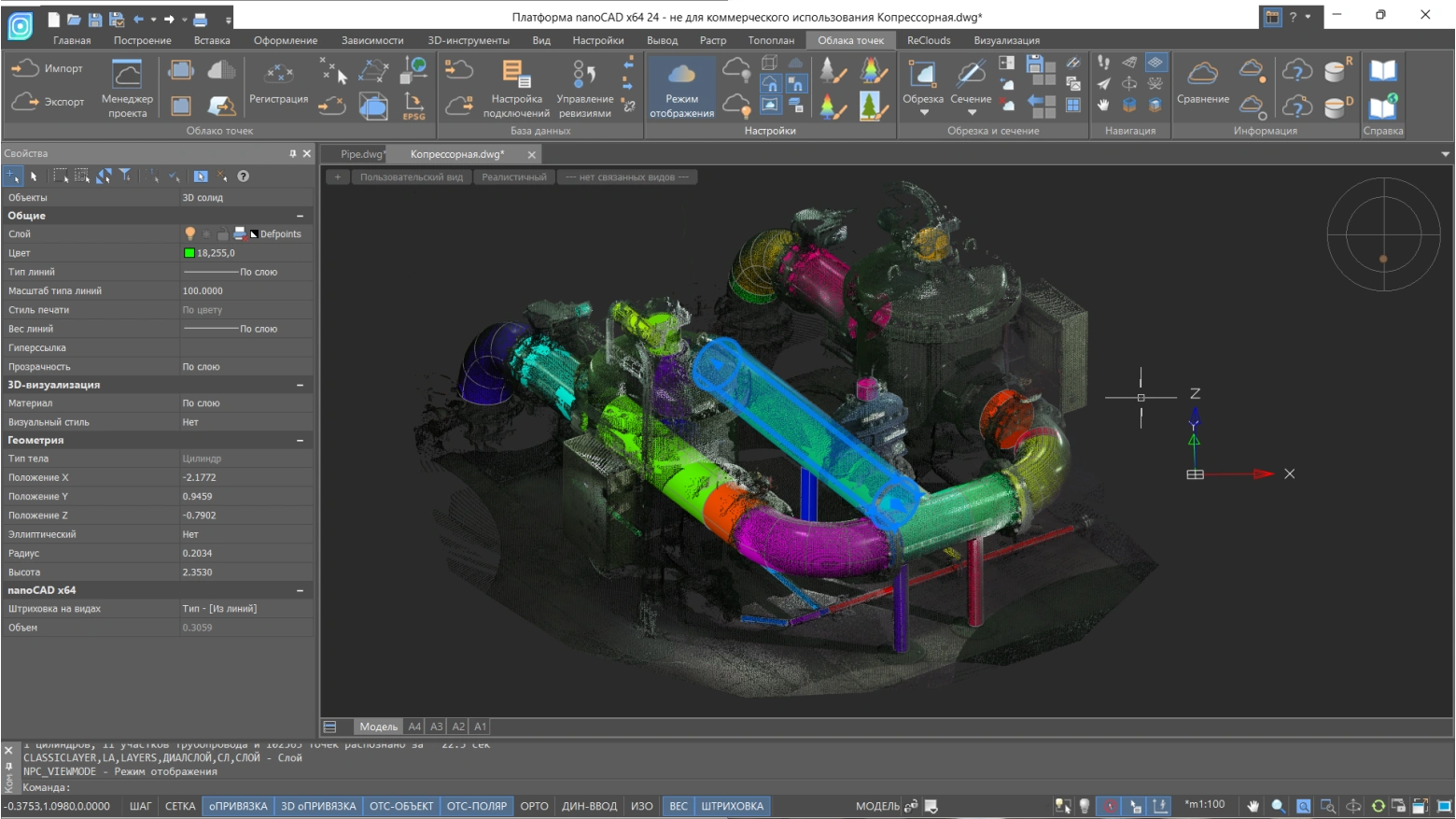
Task: Switch to the 3D-инструменты ribbon tab
Action: click(x=469, y=40)
